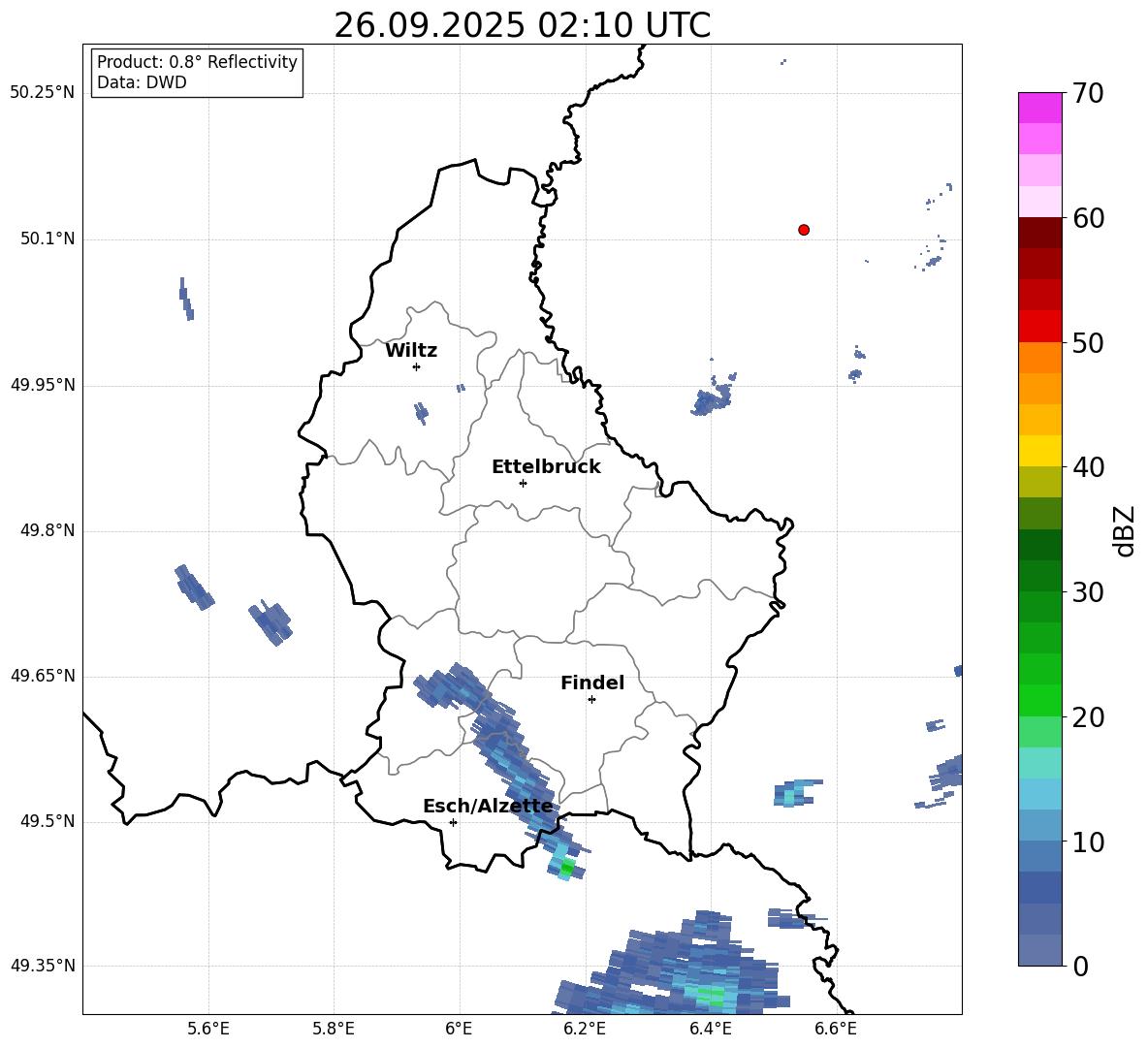The height and width of the screenshot is (1048, 1148).
Task: Click the Data: DWD text
Action: pyautogui.click(x=142, y=82)
